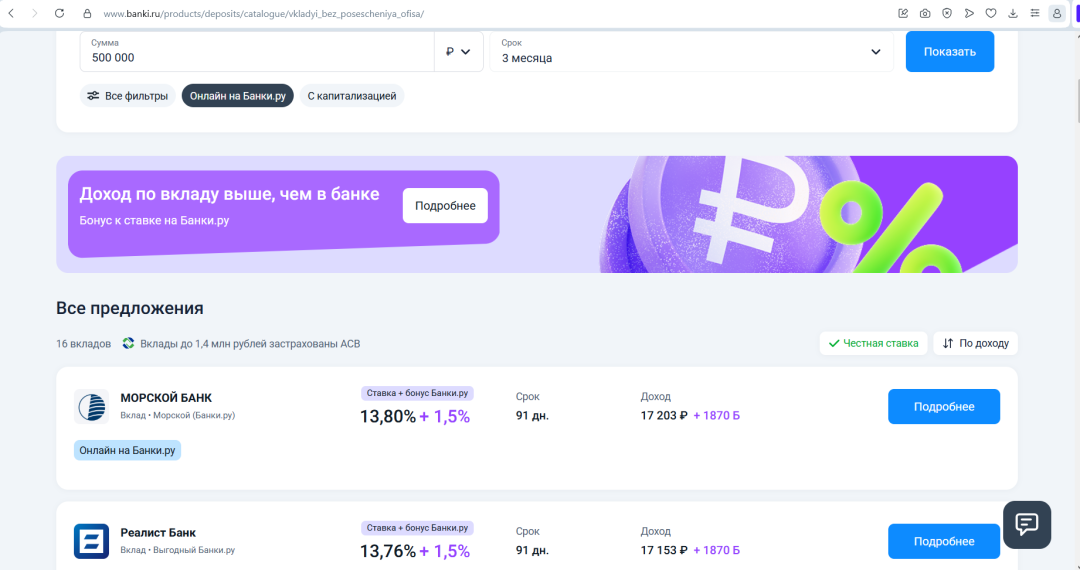This screenshot has height=570, width=1080.
Task: Toggle the 'Онлайн на Банки.ру' filter chip
Action: [237, 96]
